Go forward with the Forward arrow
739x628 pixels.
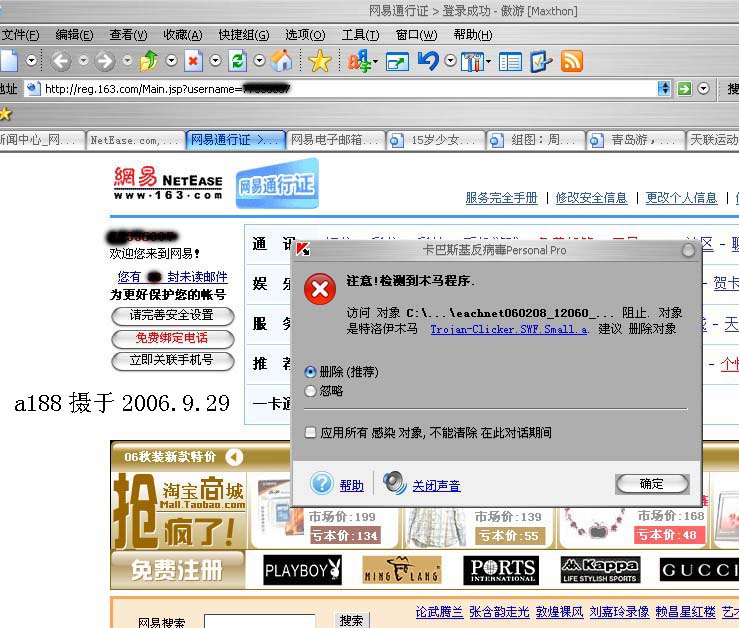(x=105, y=61)
